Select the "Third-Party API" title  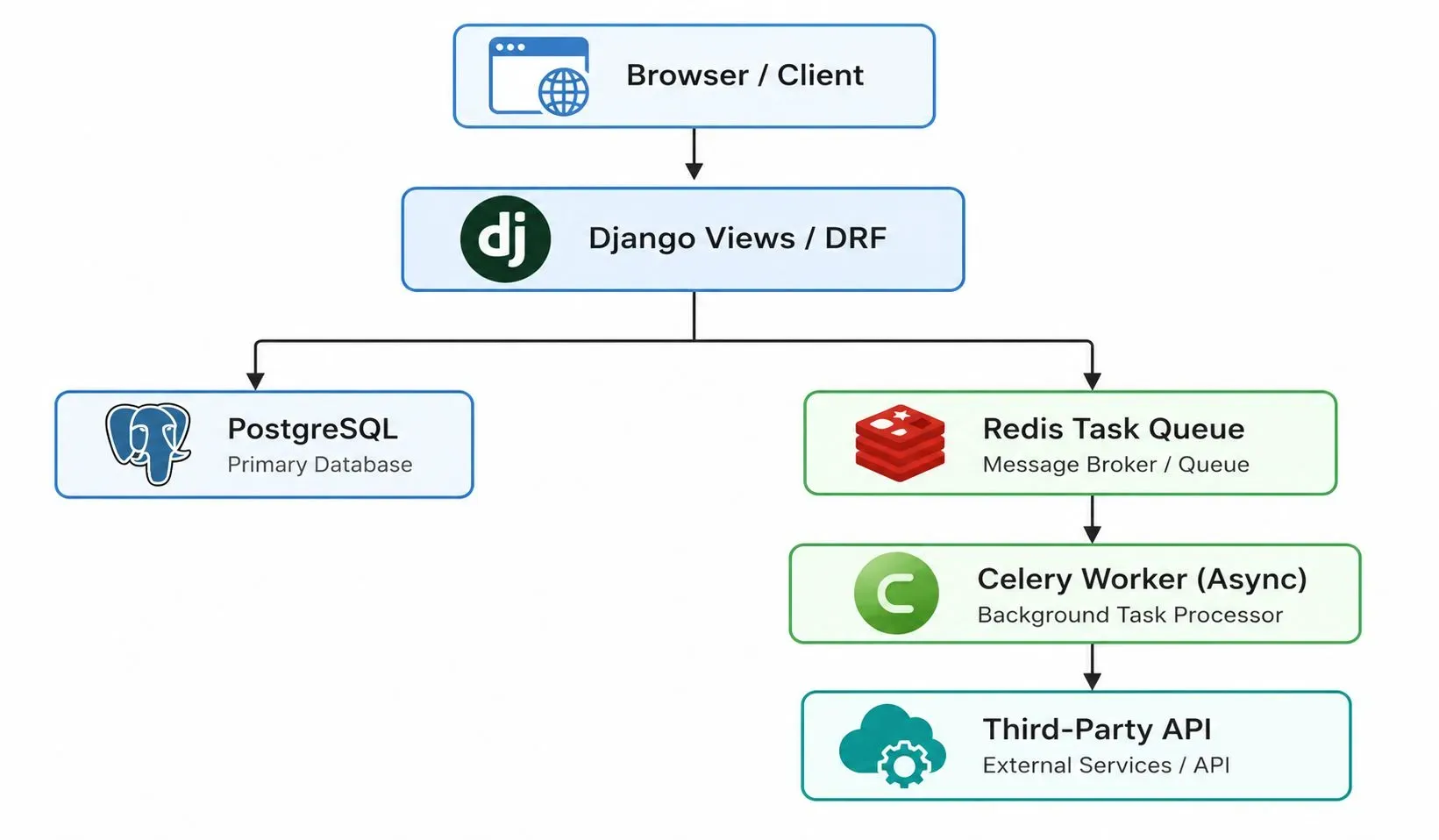click(1097, 730)
